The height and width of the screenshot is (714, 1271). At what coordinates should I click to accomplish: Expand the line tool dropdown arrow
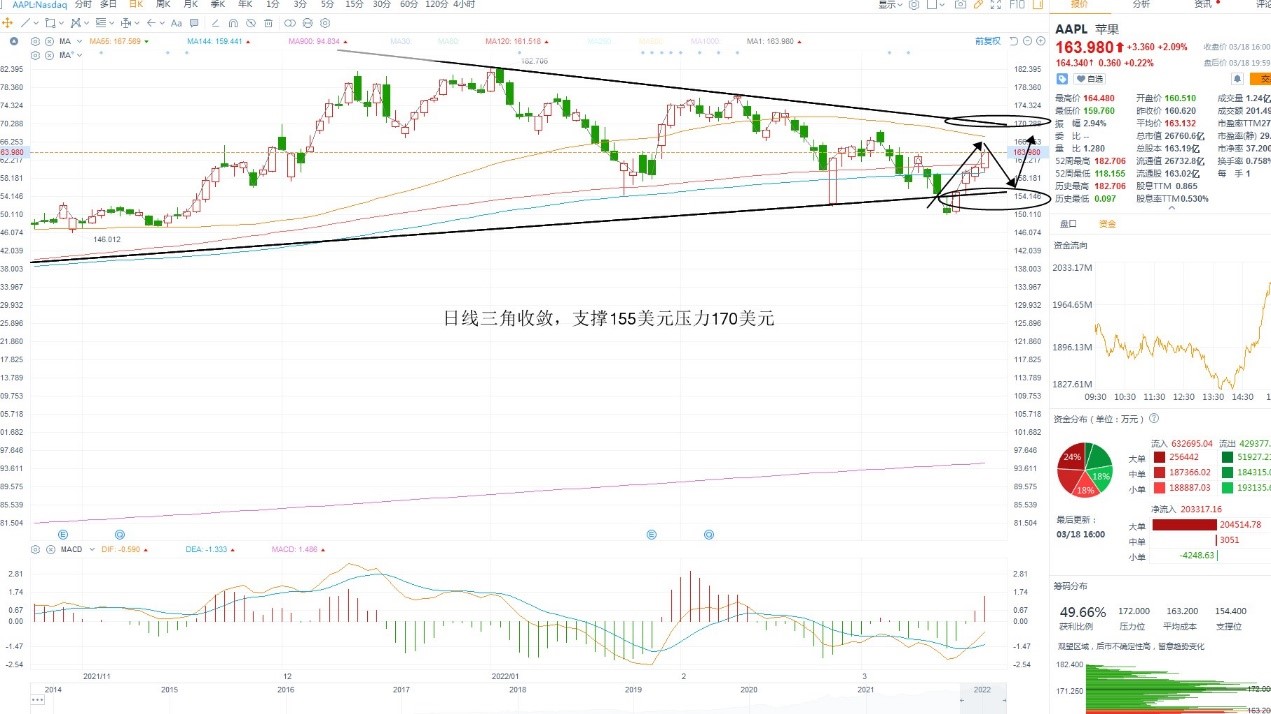(x=36, y=23)
